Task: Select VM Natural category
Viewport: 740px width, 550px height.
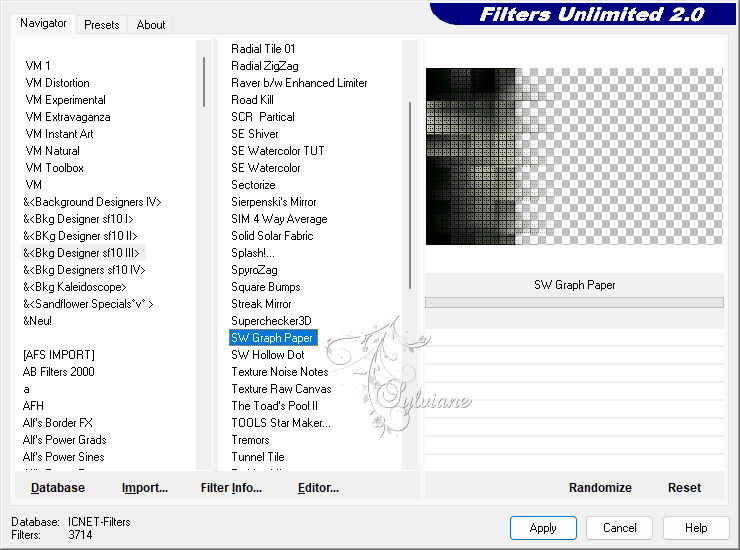Action: (52, 151)
